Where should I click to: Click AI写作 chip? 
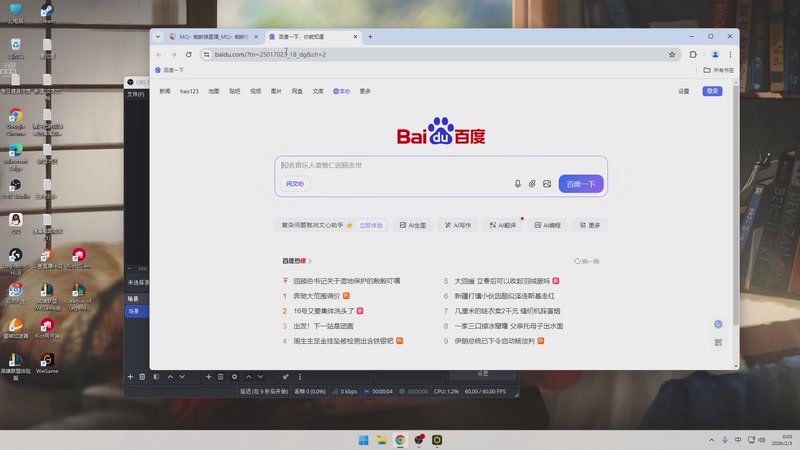point(458,225)
